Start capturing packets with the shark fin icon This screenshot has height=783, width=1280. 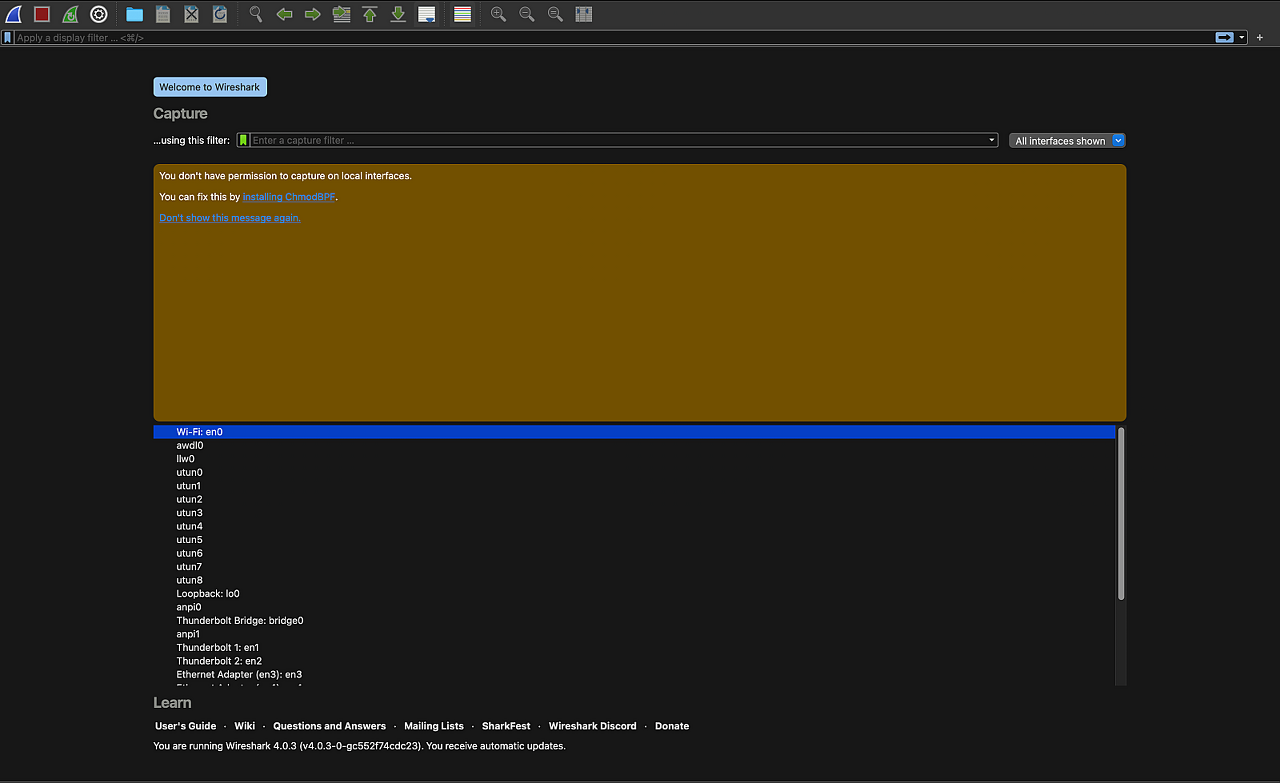point(14,14)
